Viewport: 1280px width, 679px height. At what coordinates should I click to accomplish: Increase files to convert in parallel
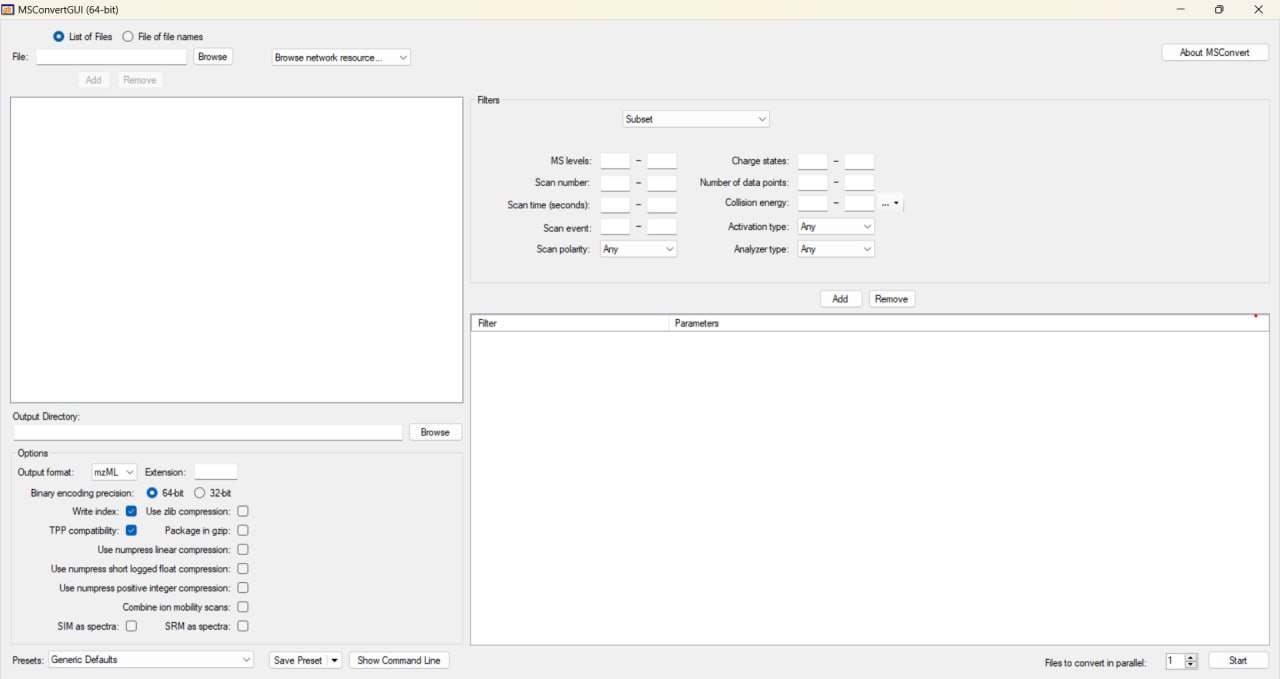click(x=1191, y=657)
